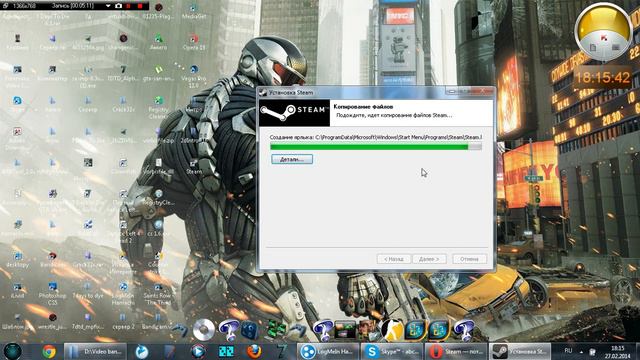The image size is (640, 360).
Task: Open the Saints Row The Third shortcut
Action: click(x=158, y=293)
